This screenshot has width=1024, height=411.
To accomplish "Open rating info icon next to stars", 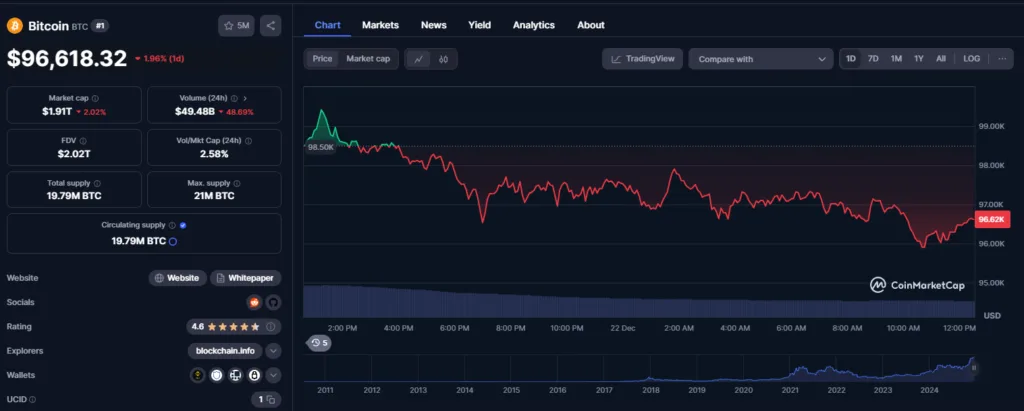I will pos(270,326).
